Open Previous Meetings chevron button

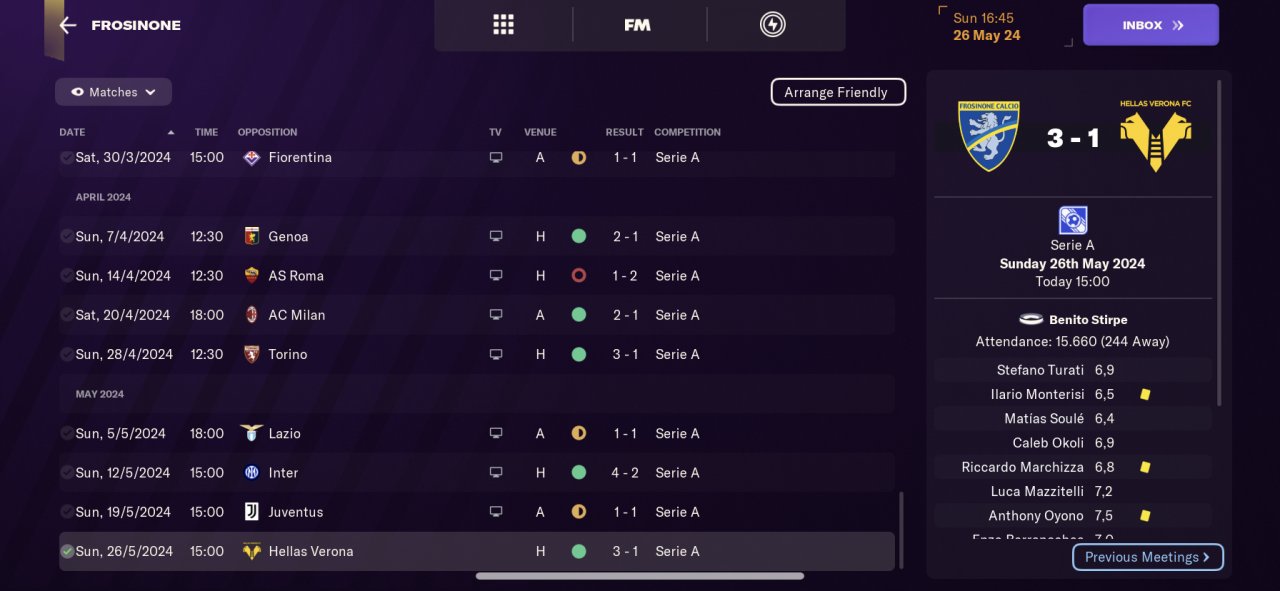tap(1147, 557)
